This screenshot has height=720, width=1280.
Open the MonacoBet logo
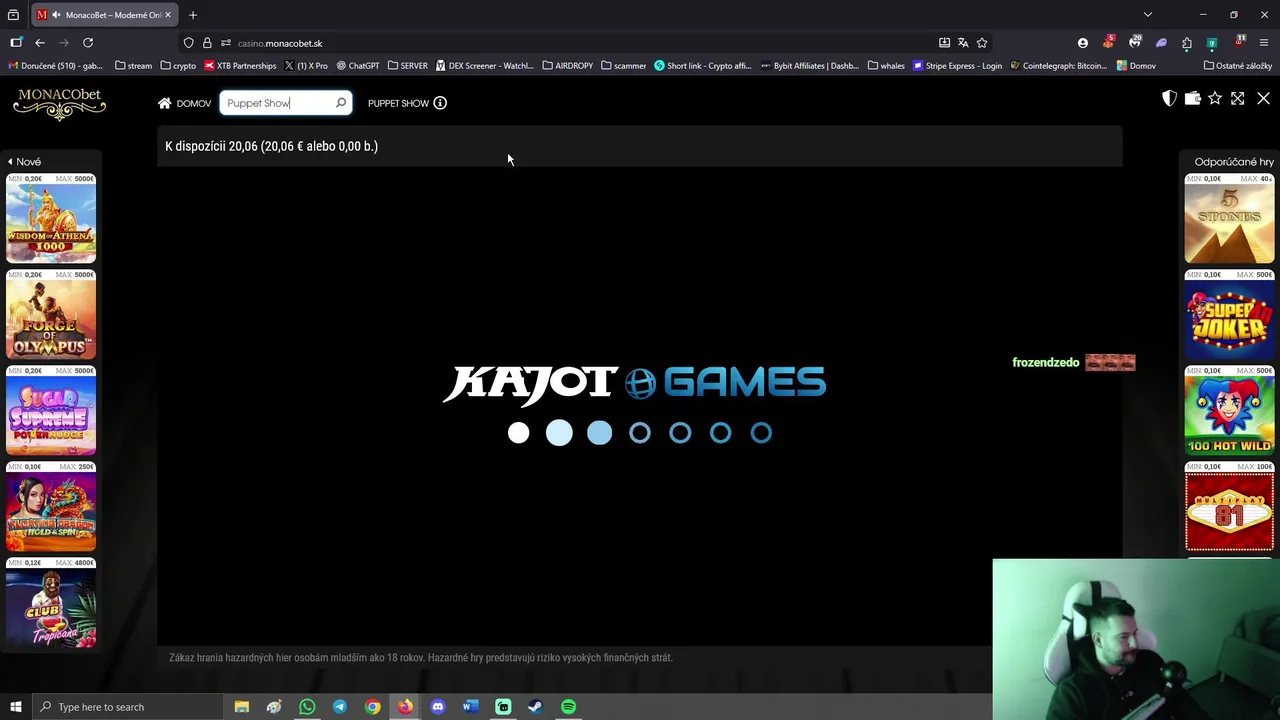(60, 104)
